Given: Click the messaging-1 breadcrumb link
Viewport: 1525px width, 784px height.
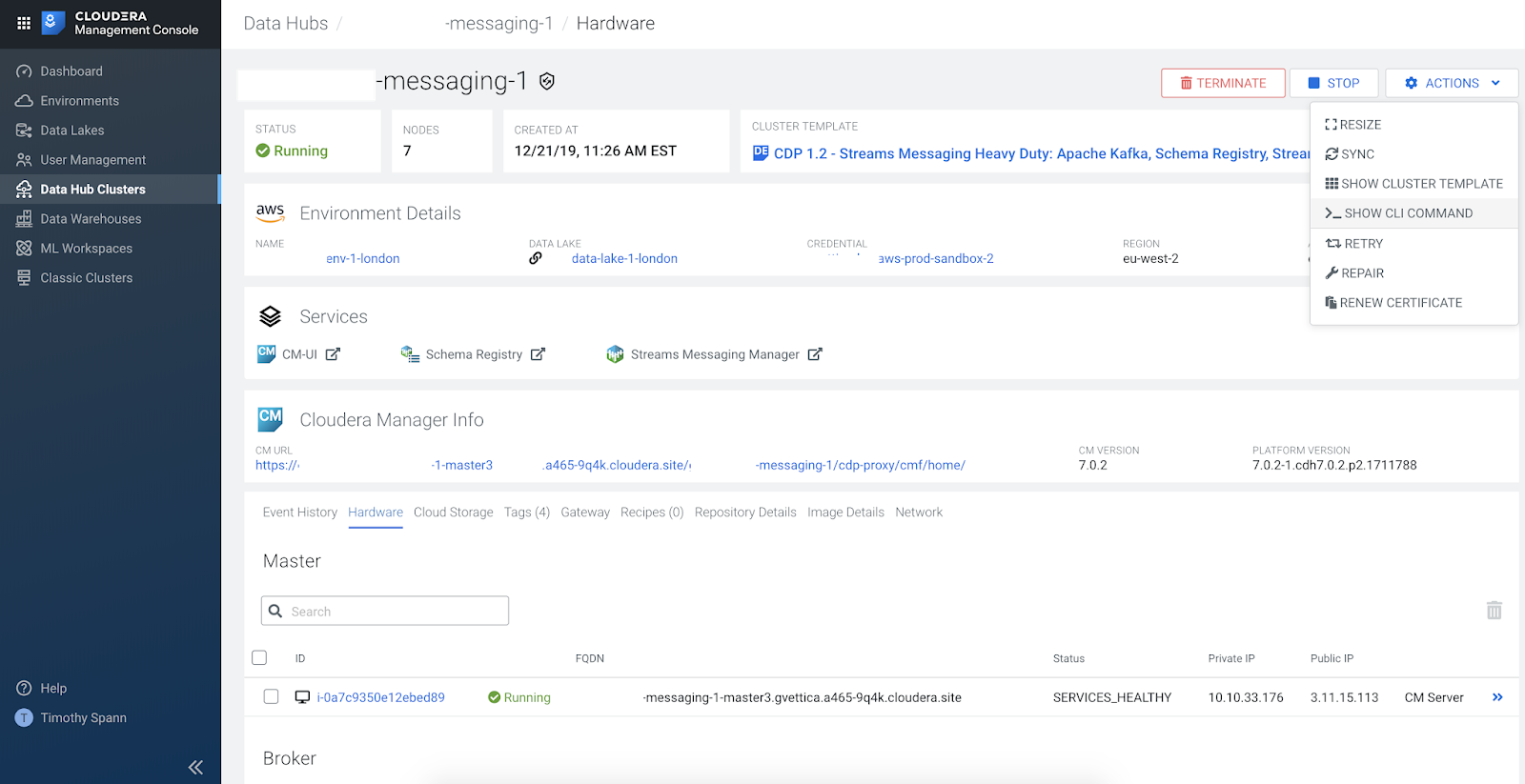Looking at the screenshot, I should pyautogui.click(x=498, y=24).
